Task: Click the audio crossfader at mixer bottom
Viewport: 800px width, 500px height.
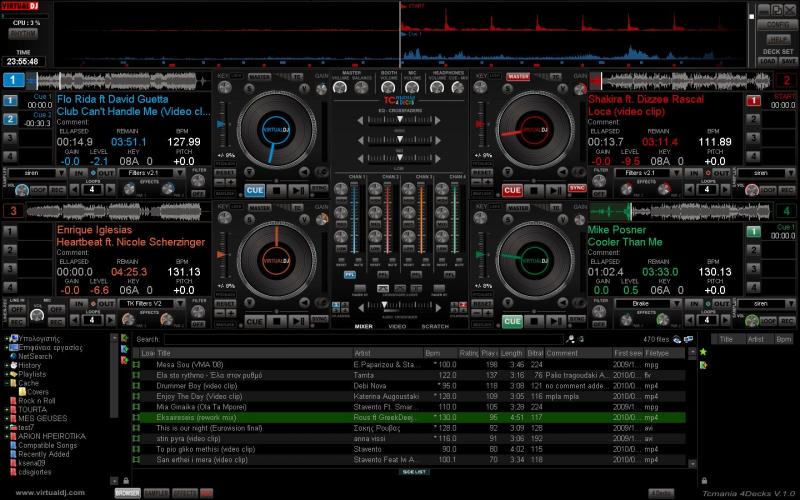Action: click(x=399, y=307)
